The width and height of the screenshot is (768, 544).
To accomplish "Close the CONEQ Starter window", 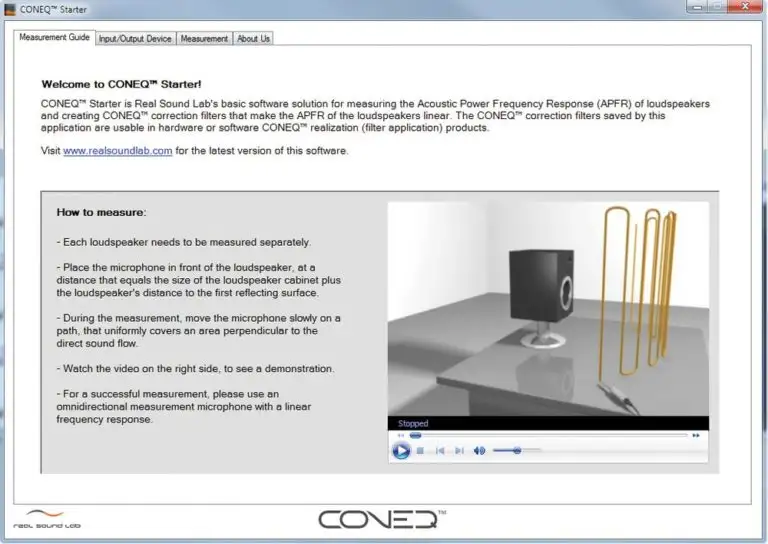I will tap(745, 7).
